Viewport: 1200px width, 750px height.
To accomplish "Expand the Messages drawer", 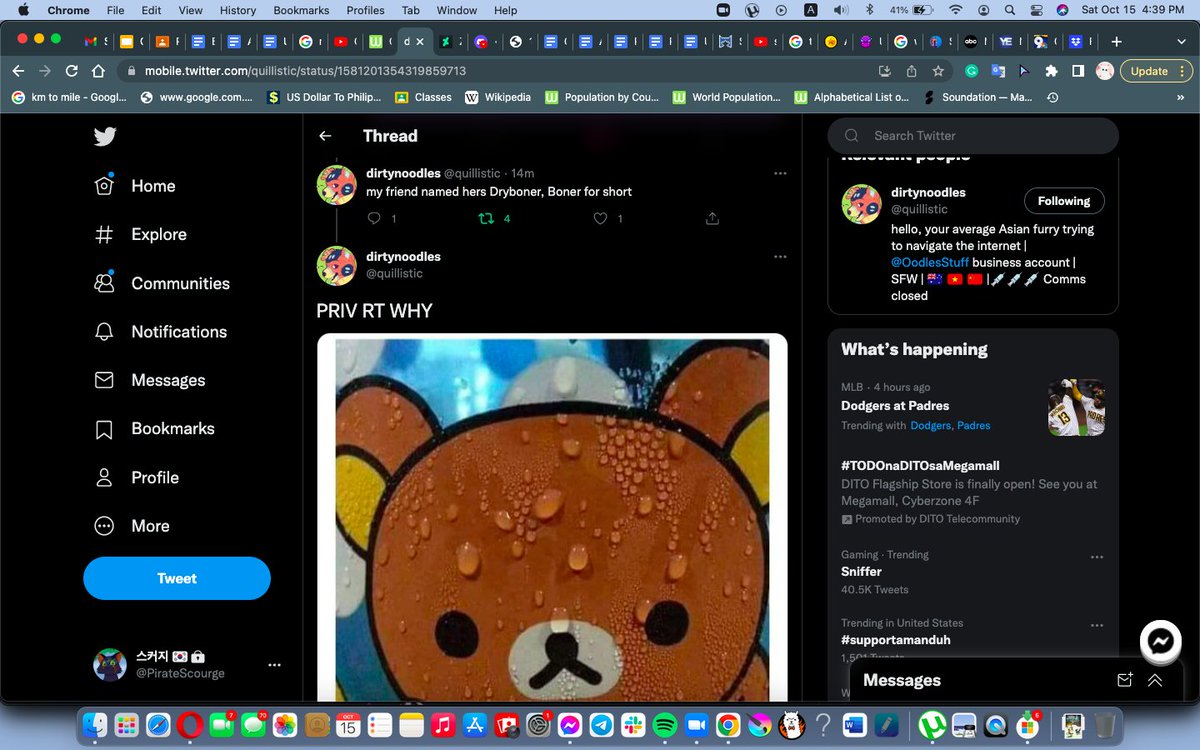I will (1155, 680).
